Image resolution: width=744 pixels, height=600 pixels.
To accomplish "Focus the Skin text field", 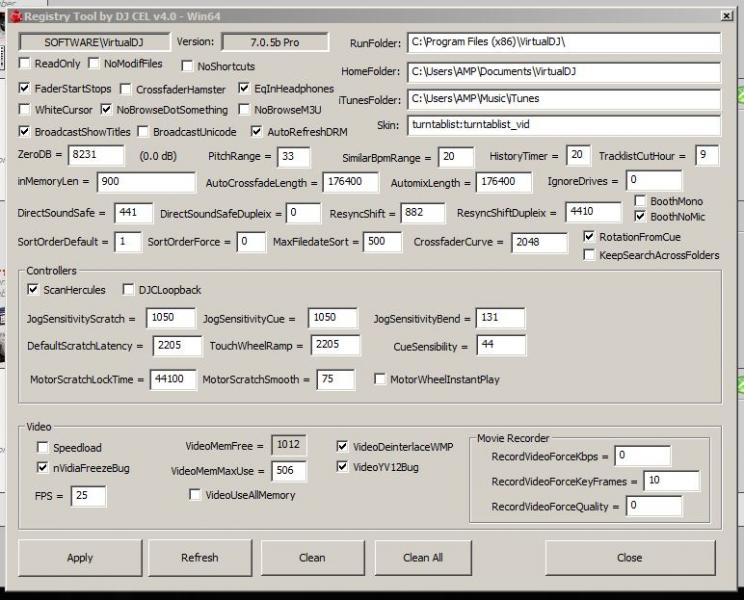I will click(x=563, y=125).
